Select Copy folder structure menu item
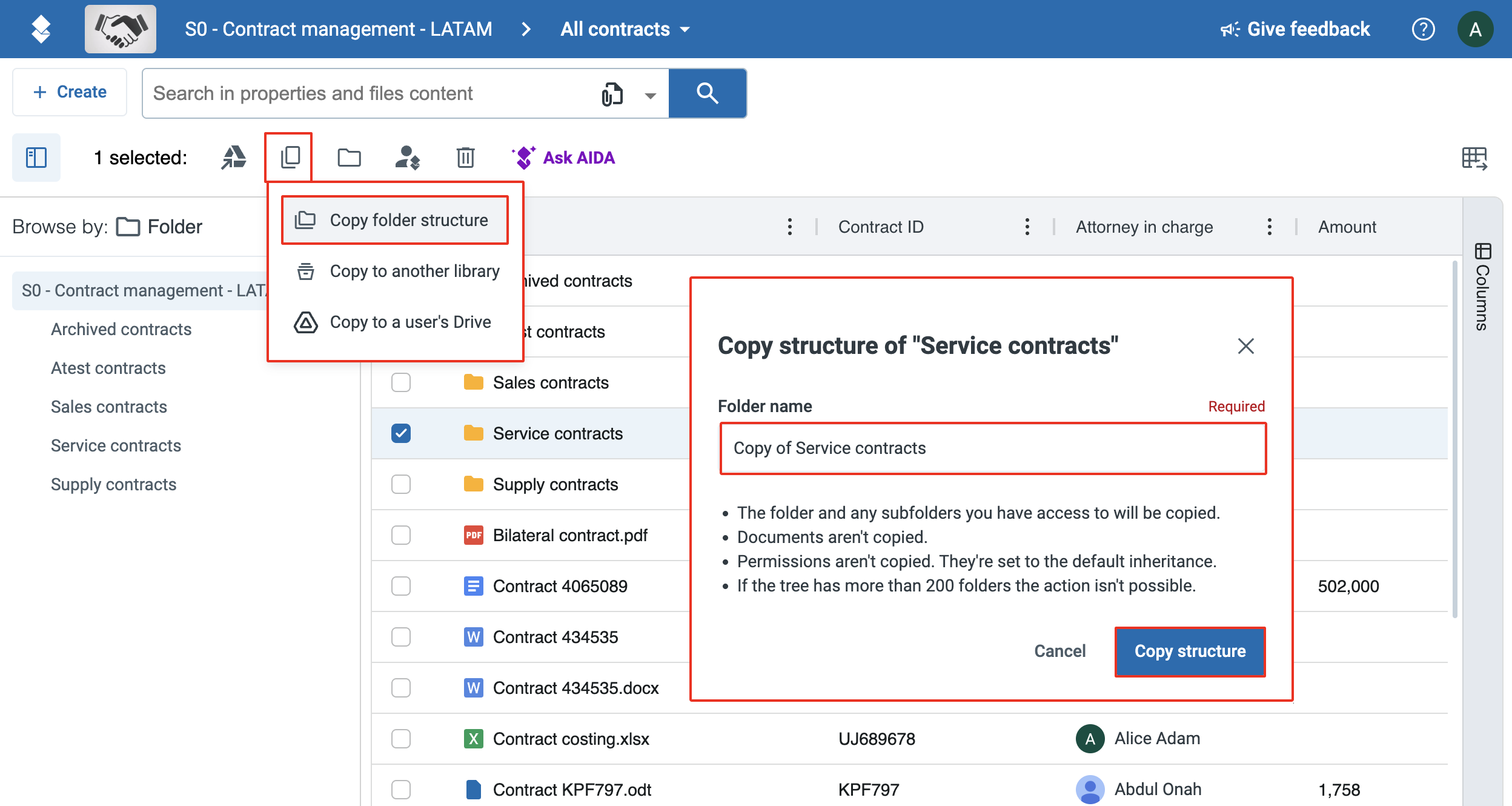Viewport: 1512px width, 806px height. coord(395,220)
